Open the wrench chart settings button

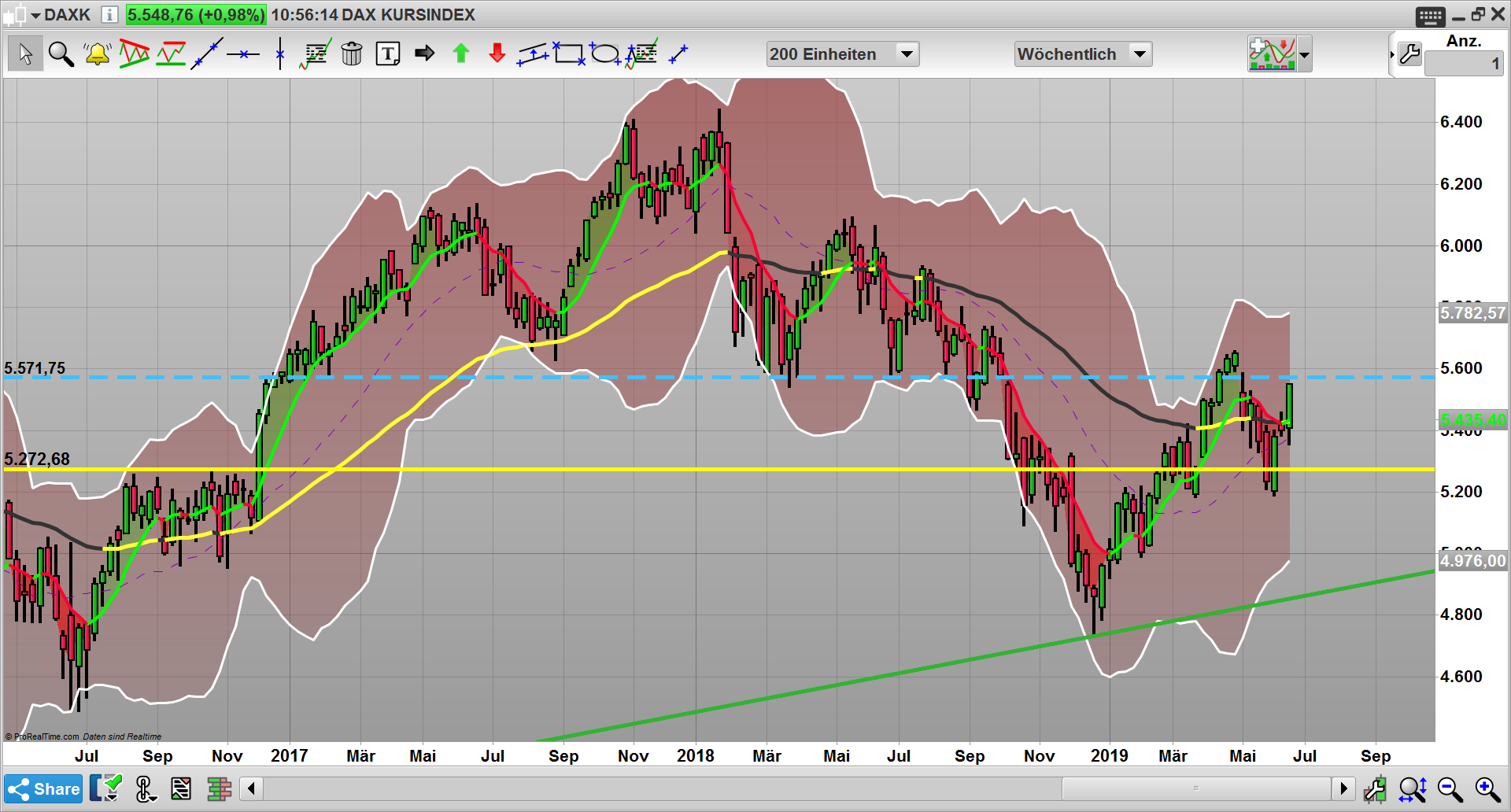pos(1409,54)
